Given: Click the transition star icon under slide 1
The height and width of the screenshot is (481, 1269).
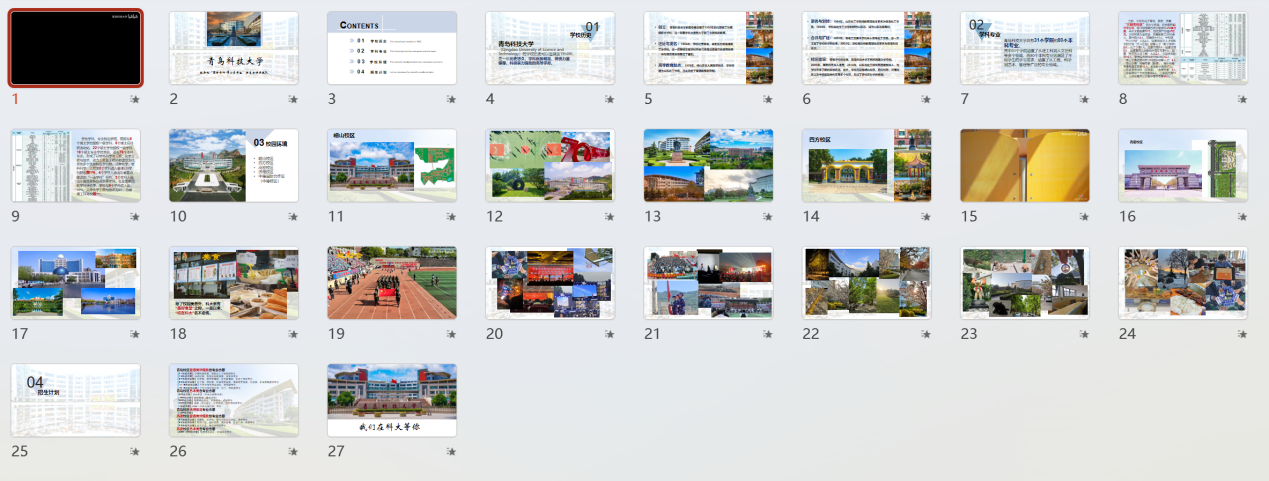Looking at the screenshot, I should [135, 99].
